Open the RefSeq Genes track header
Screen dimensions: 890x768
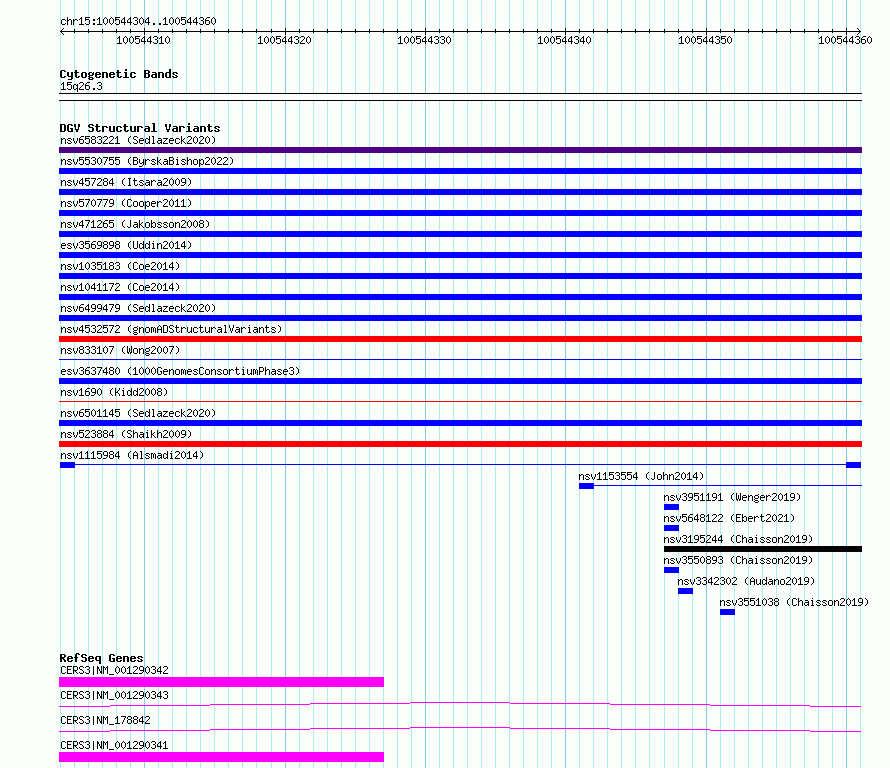[101, 658]
